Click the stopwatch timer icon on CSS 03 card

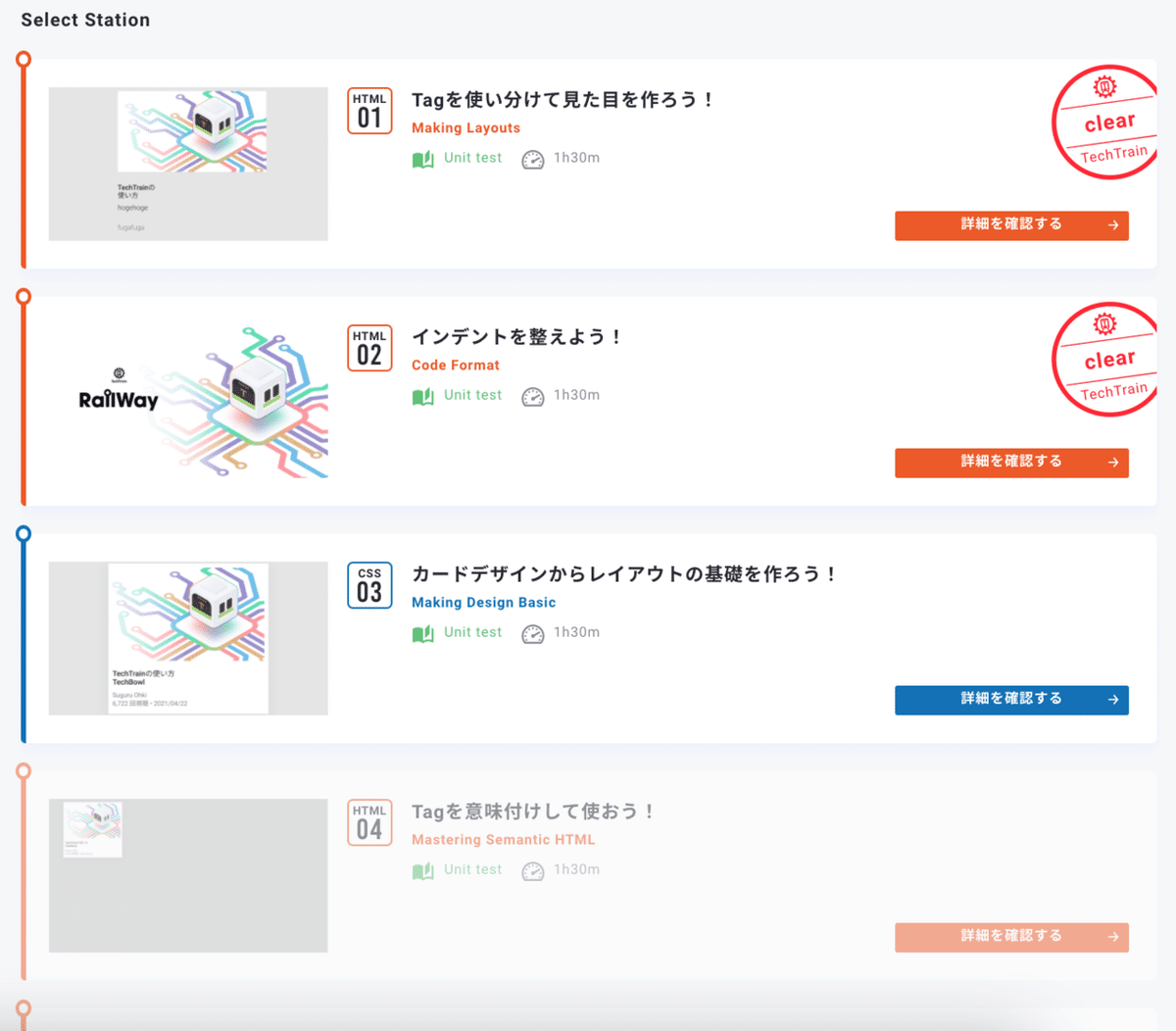coord(533,633)
